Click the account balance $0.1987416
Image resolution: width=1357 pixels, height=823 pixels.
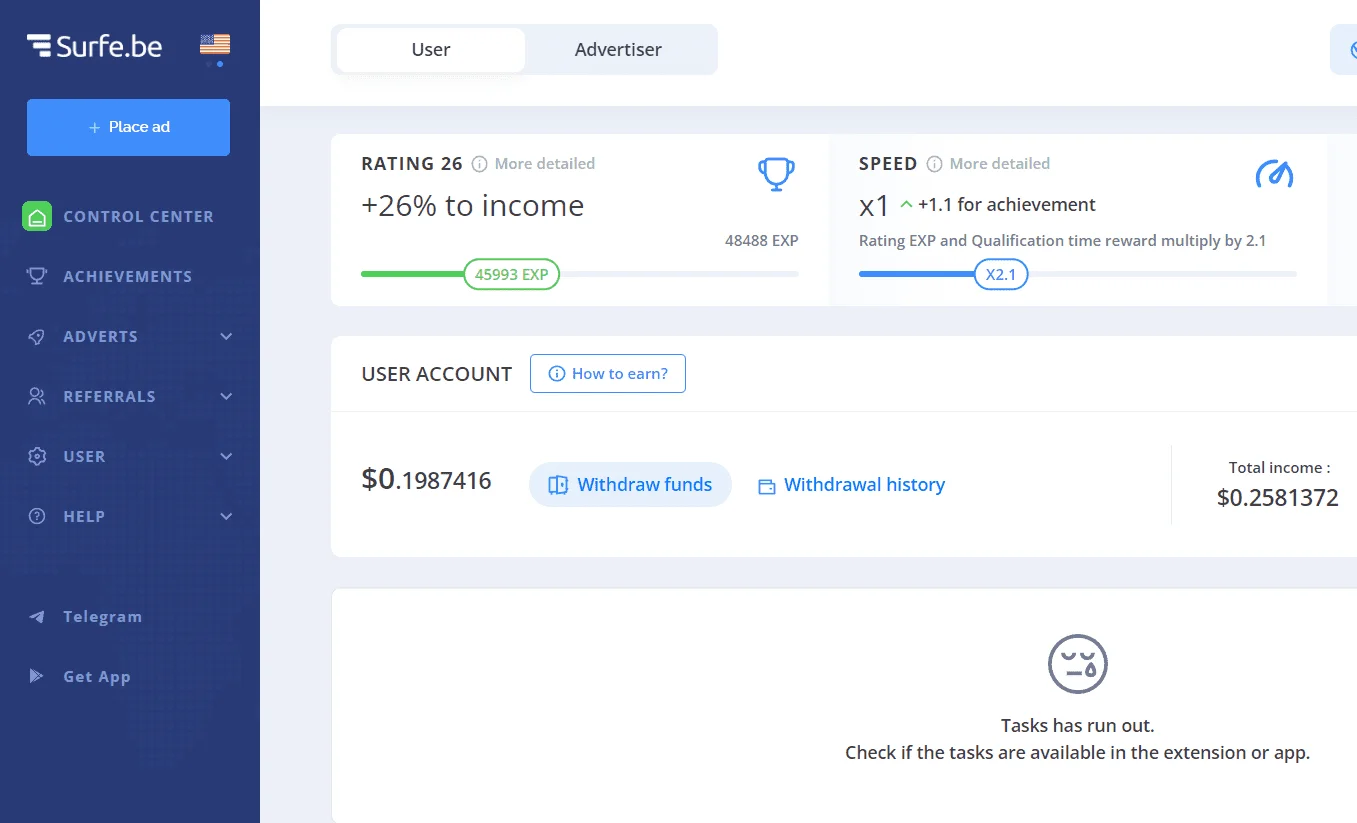tap(426, 480)
